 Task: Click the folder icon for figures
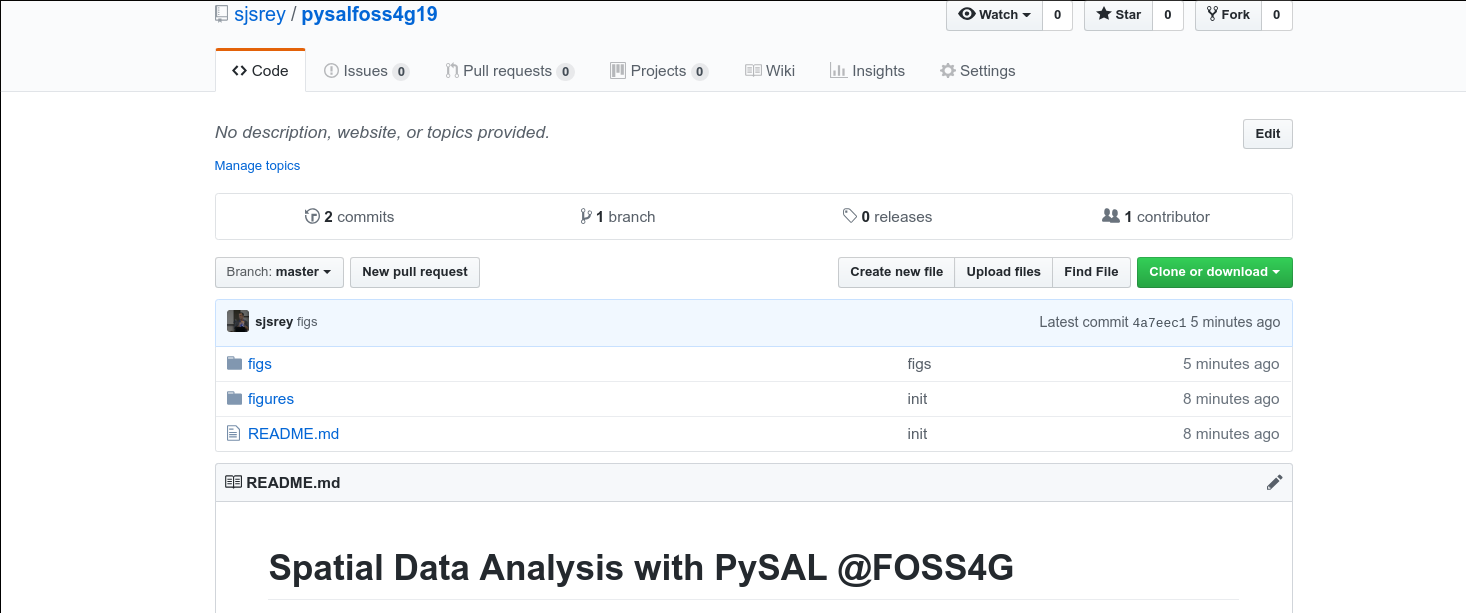coord(235,398)
